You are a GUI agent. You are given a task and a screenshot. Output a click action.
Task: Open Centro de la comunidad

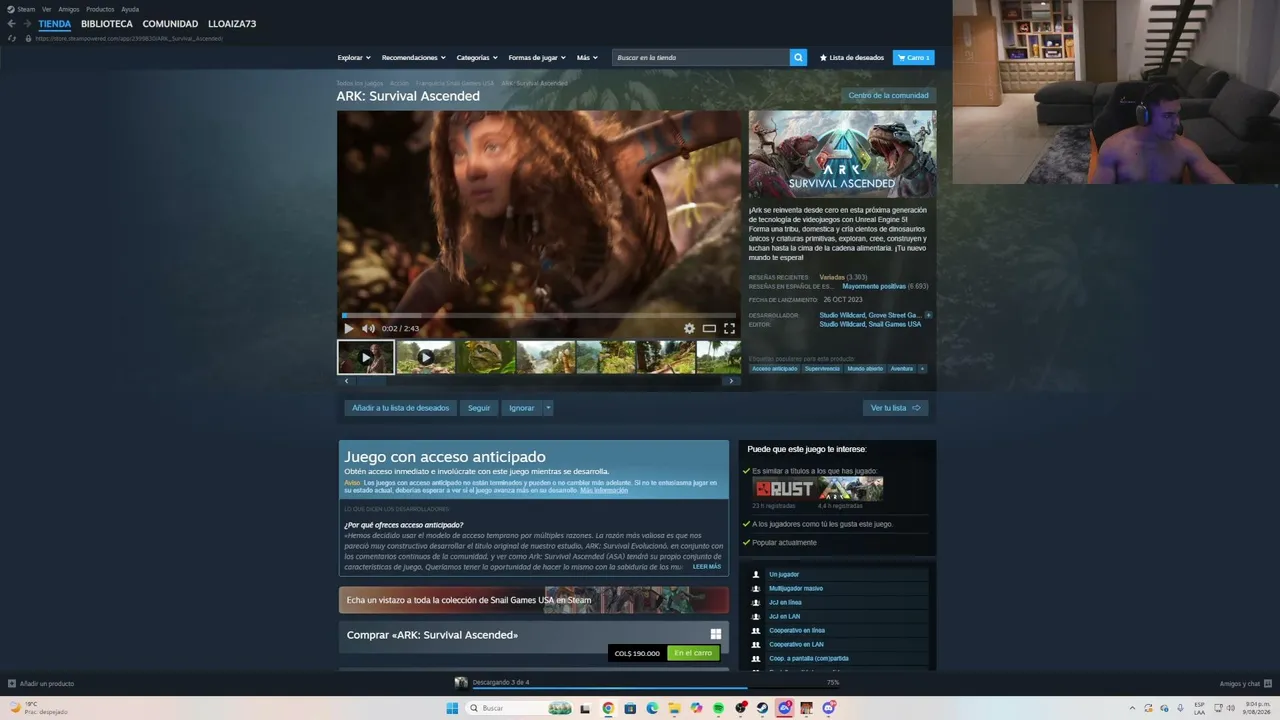[889, 96]
